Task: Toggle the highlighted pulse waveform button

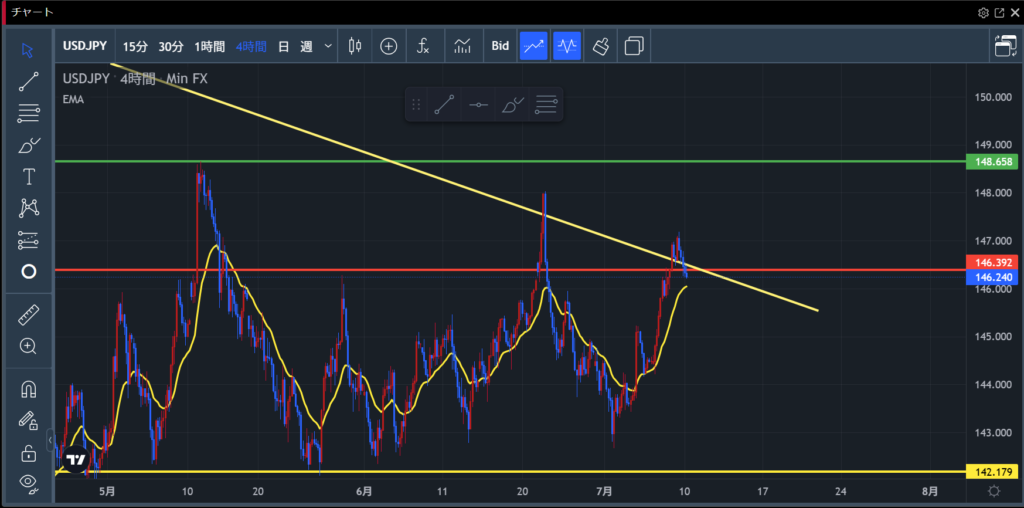Action: (x=567, y=46)
